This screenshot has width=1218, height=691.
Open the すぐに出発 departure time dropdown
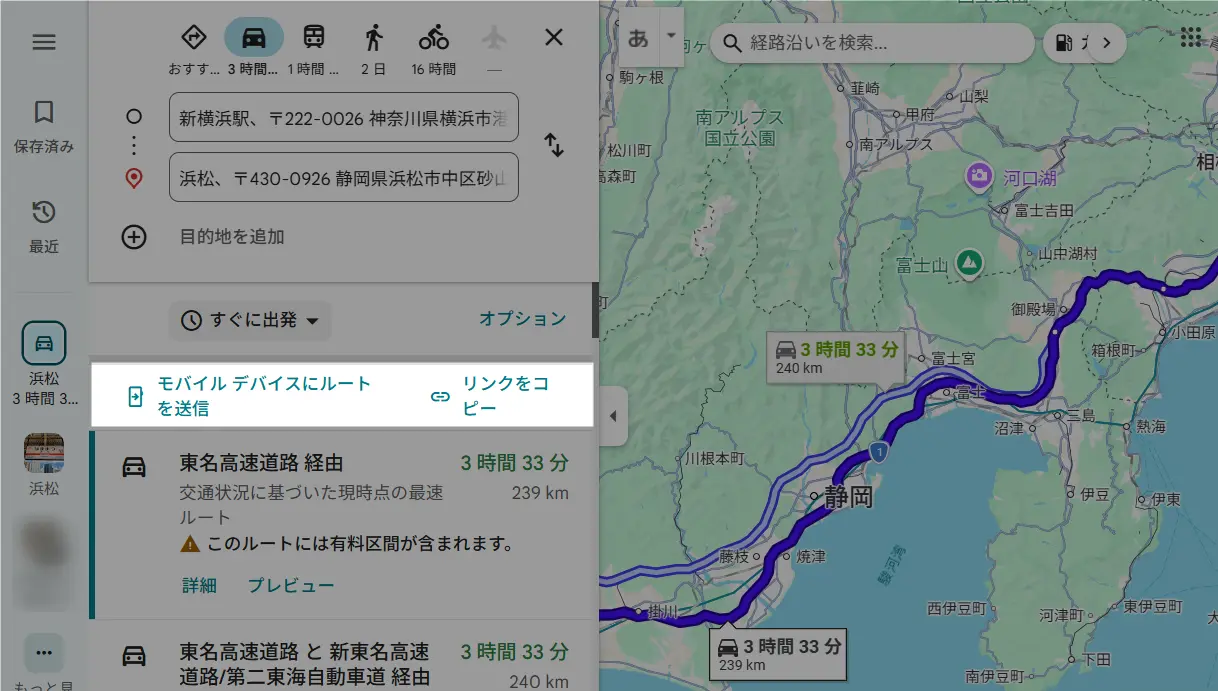tap(250, 320)
